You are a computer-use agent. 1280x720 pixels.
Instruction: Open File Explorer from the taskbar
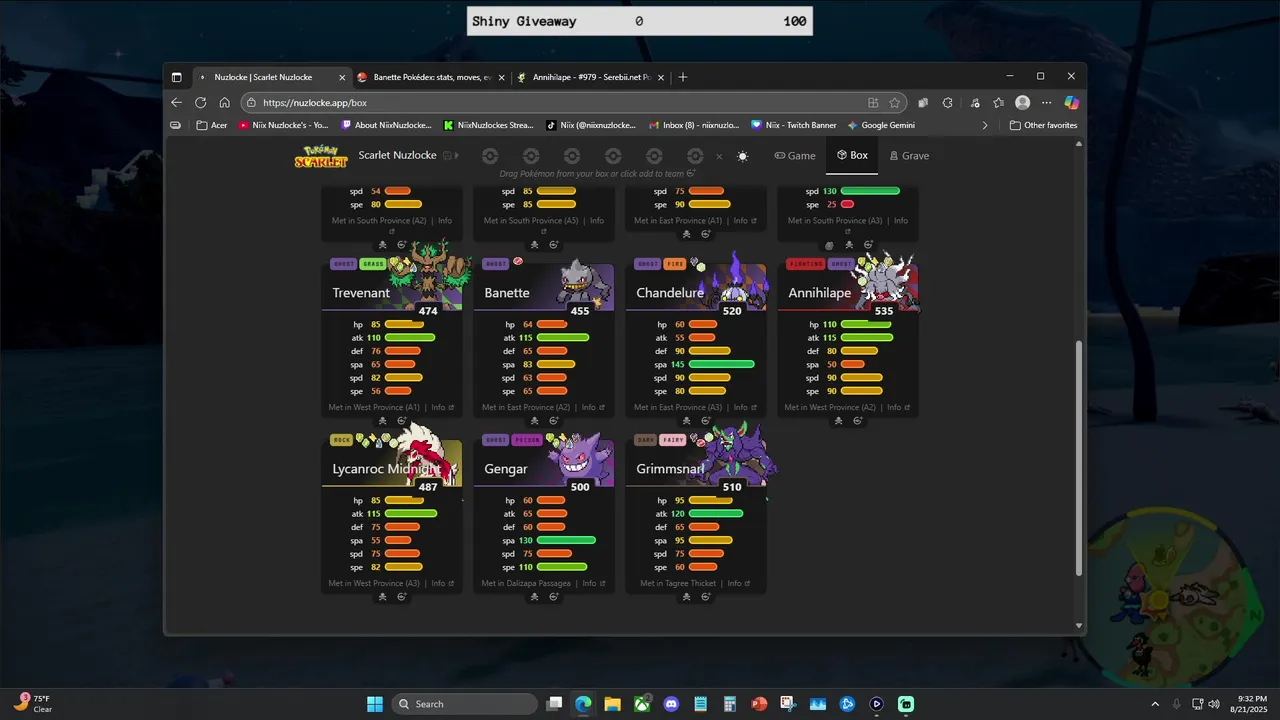coord(612,704)
